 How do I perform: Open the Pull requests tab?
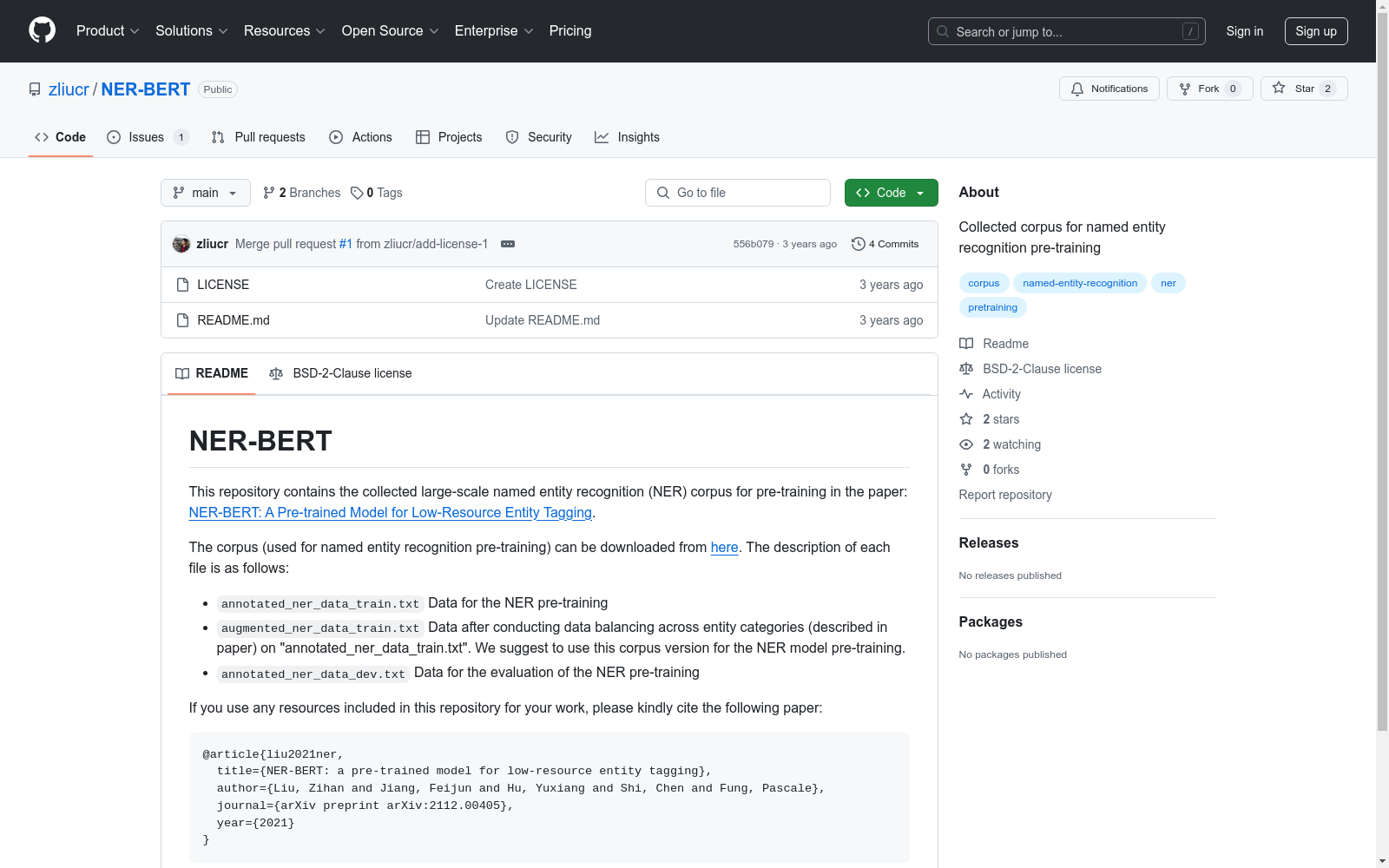pos(259,137)
